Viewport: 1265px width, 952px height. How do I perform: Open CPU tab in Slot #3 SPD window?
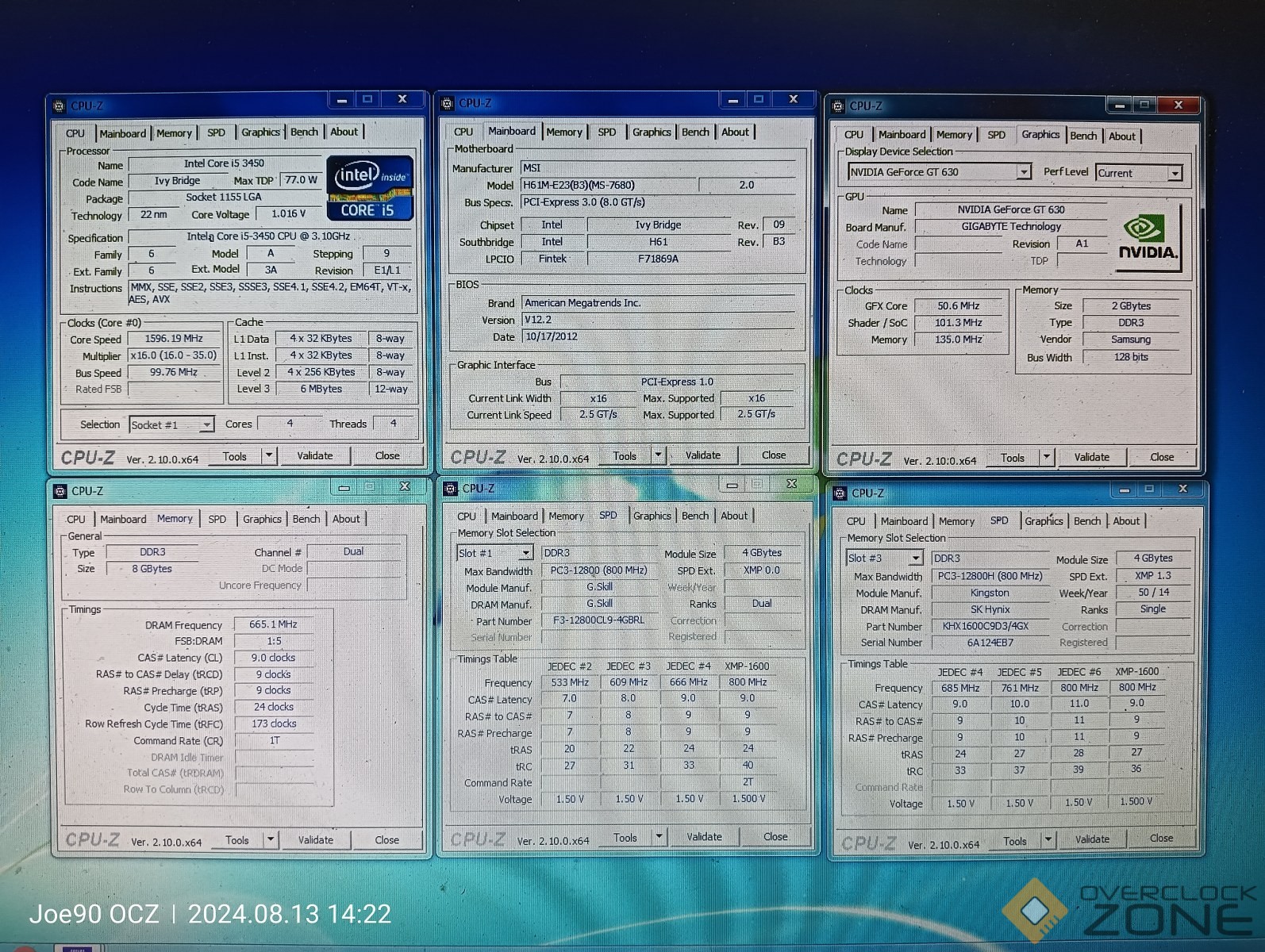coord(856,521)
